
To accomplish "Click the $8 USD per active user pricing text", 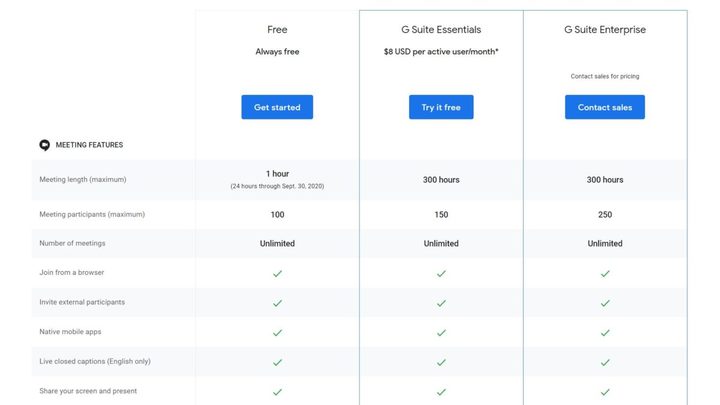I will coord(441,51).
